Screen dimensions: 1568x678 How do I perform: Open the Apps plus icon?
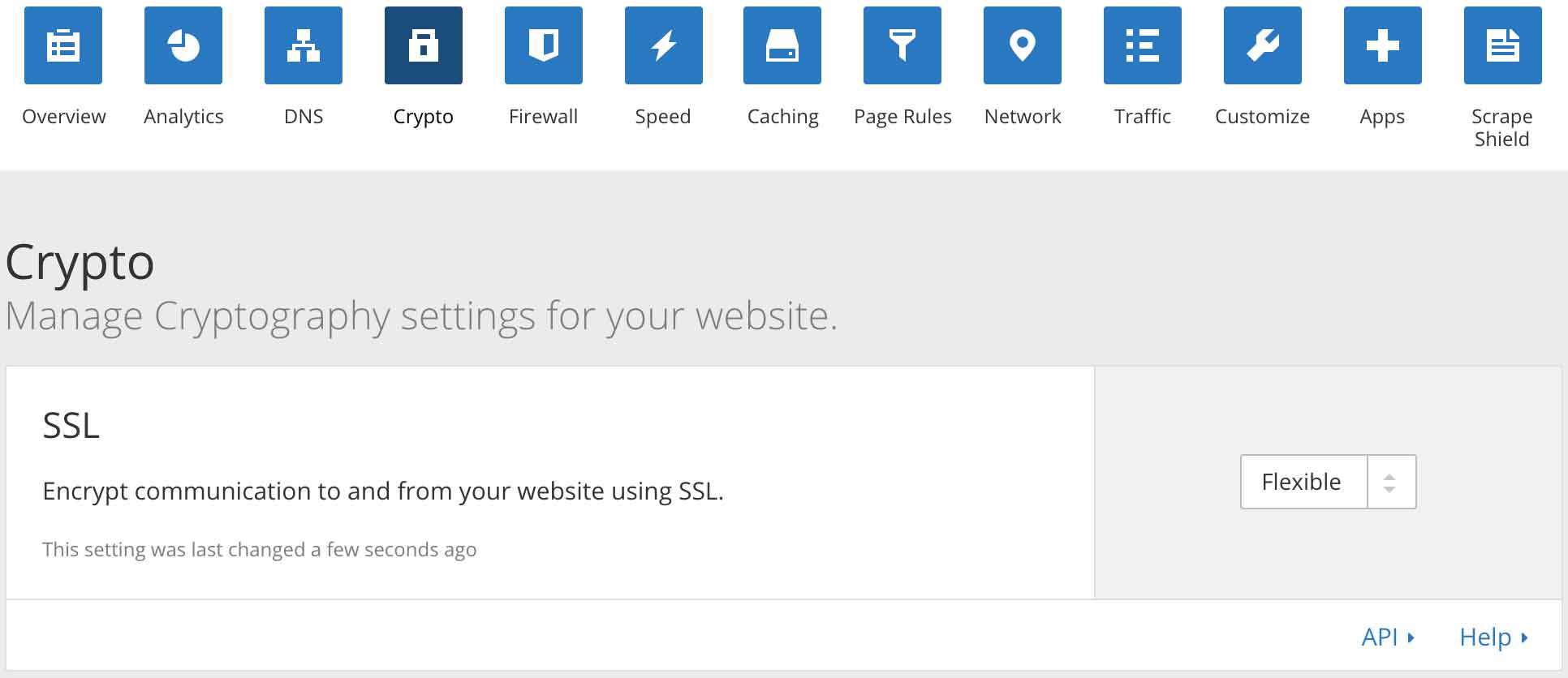point(1382,45)
